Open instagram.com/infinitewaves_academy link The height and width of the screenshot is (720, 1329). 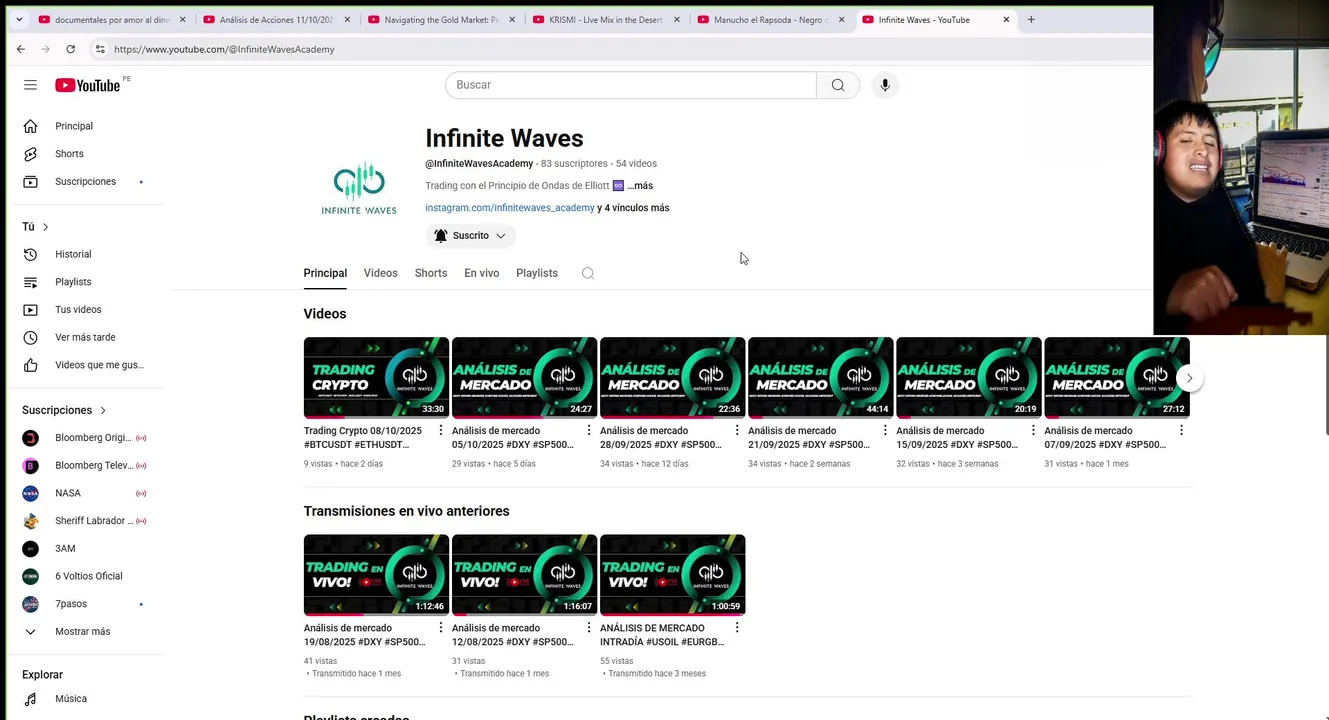510,208
